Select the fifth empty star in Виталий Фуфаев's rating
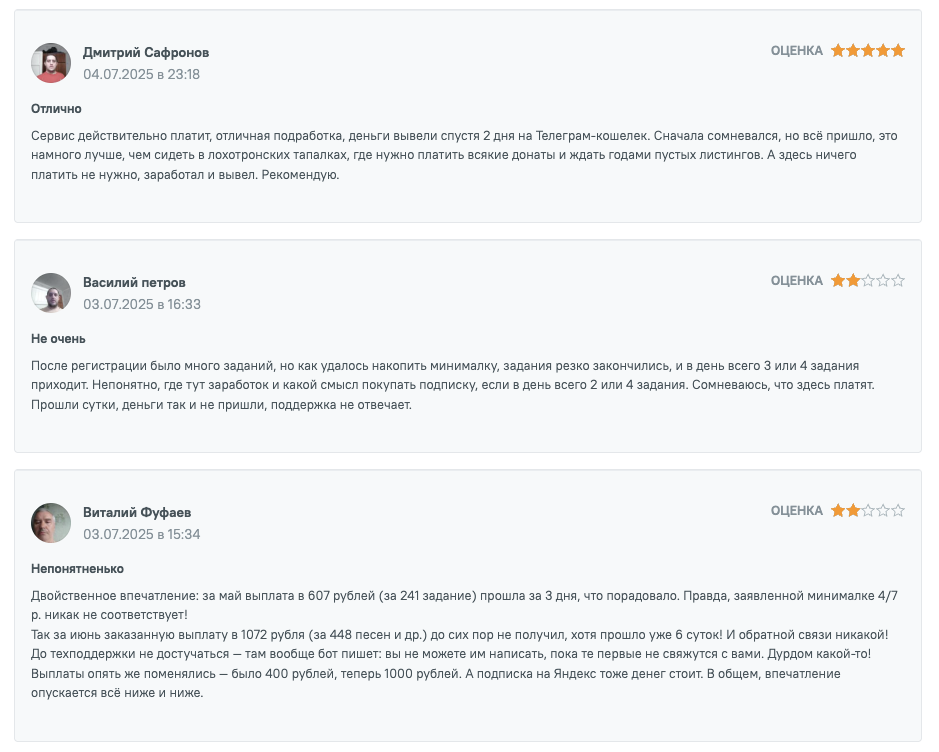Viewport: 939px width, 752px height. coord(898,510)
